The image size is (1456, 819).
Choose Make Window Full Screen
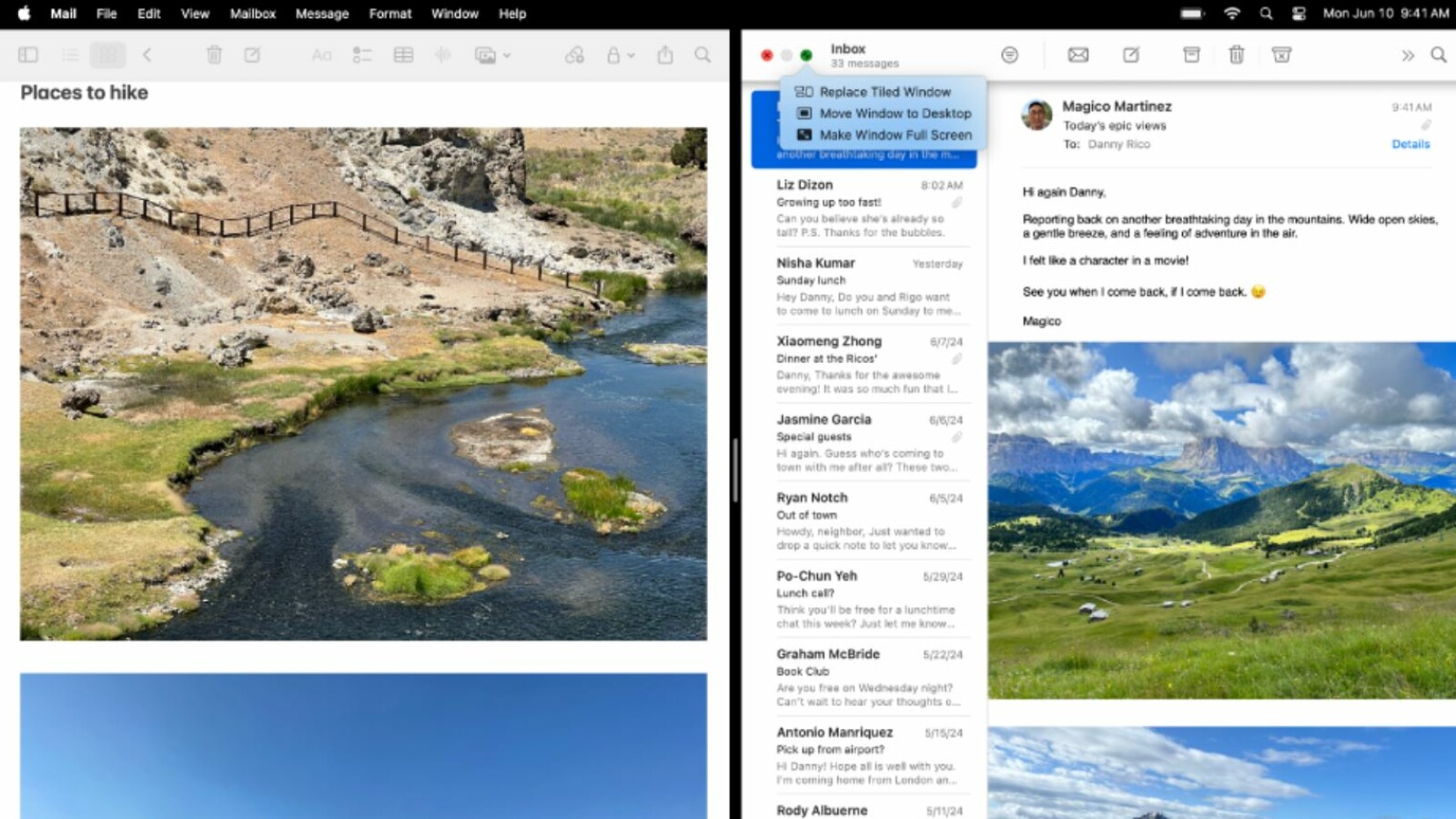883,135
